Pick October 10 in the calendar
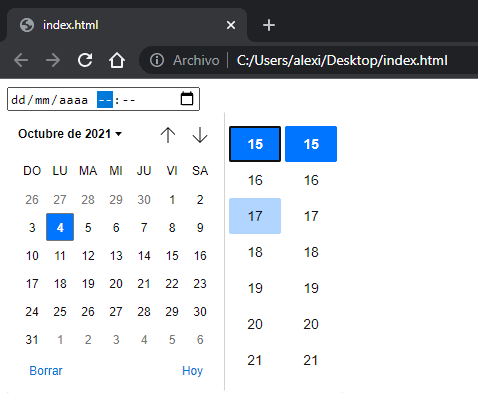478x402 pixels. click(32, 256)
